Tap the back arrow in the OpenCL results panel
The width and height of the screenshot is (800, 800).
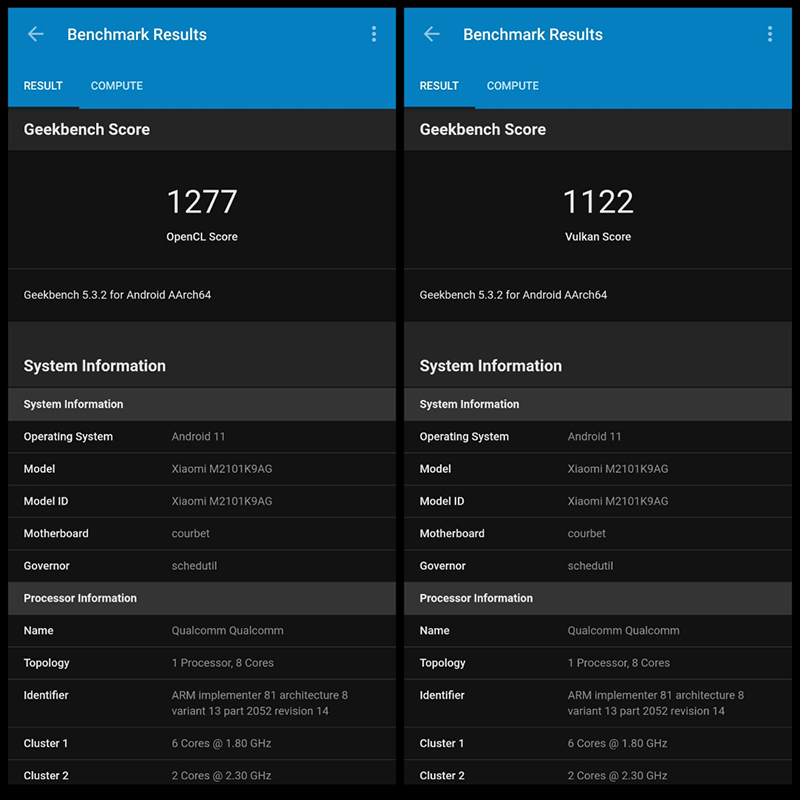point(36,34)
